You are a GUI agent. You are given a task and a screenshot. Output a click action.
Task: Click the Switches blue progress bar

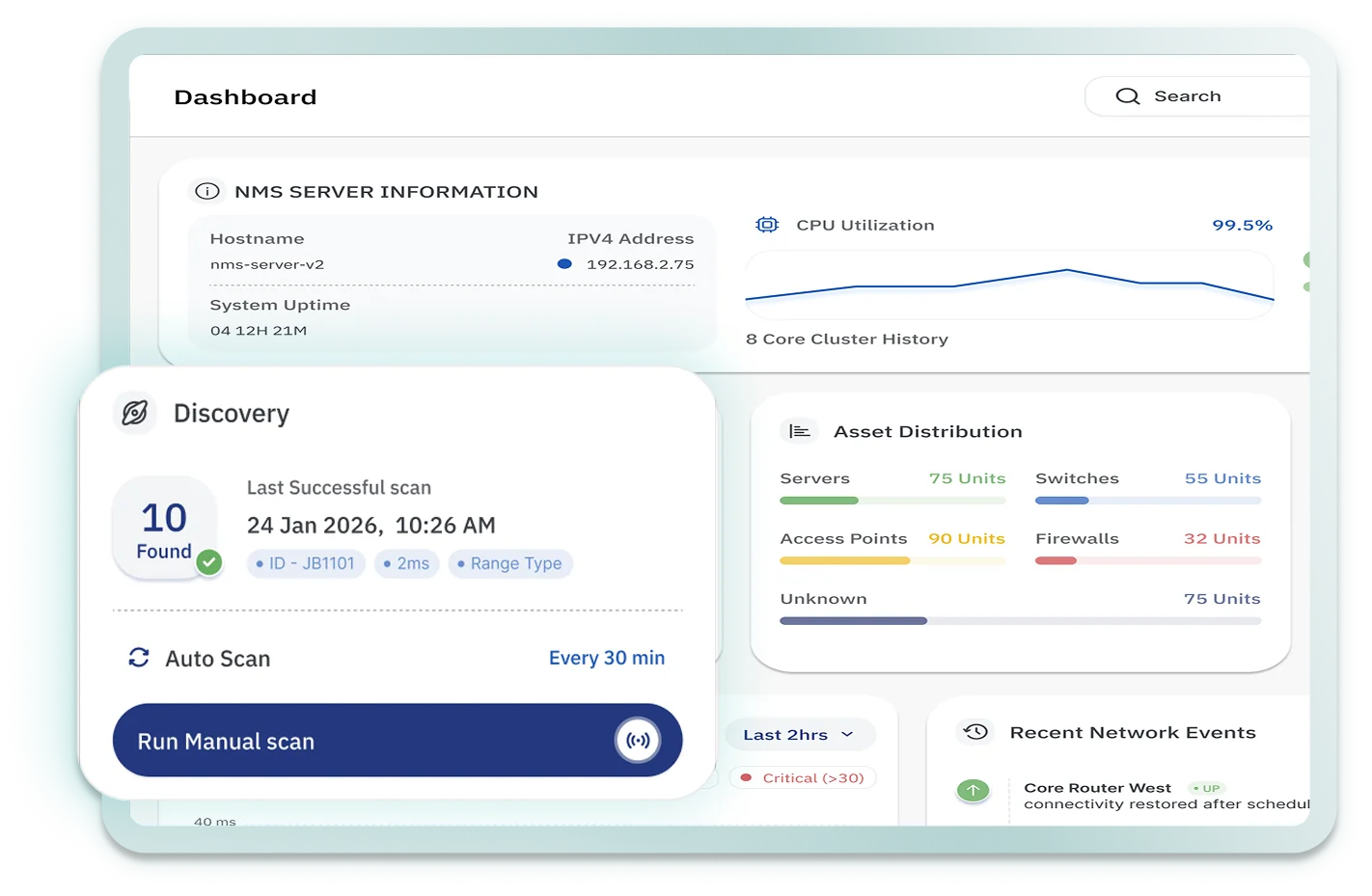pyautogui.click(x=1148, y=501)
